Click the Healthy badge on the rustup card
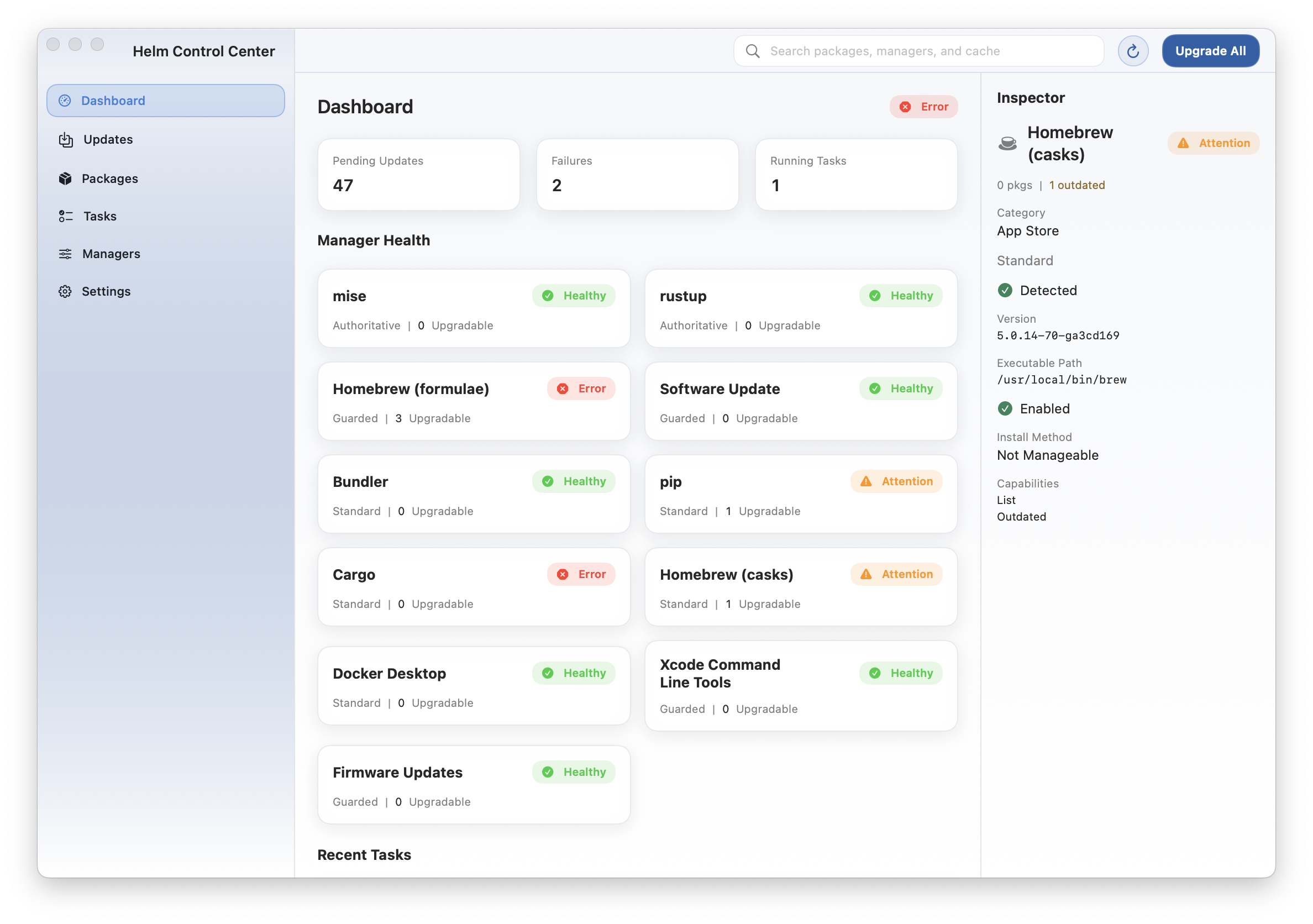 click(x=900, y=296)
